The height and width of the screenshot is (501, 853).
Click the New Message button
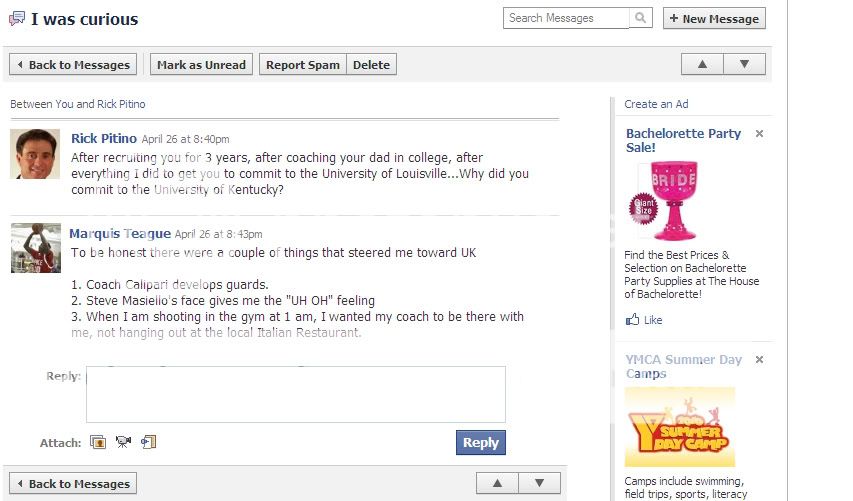714,18
